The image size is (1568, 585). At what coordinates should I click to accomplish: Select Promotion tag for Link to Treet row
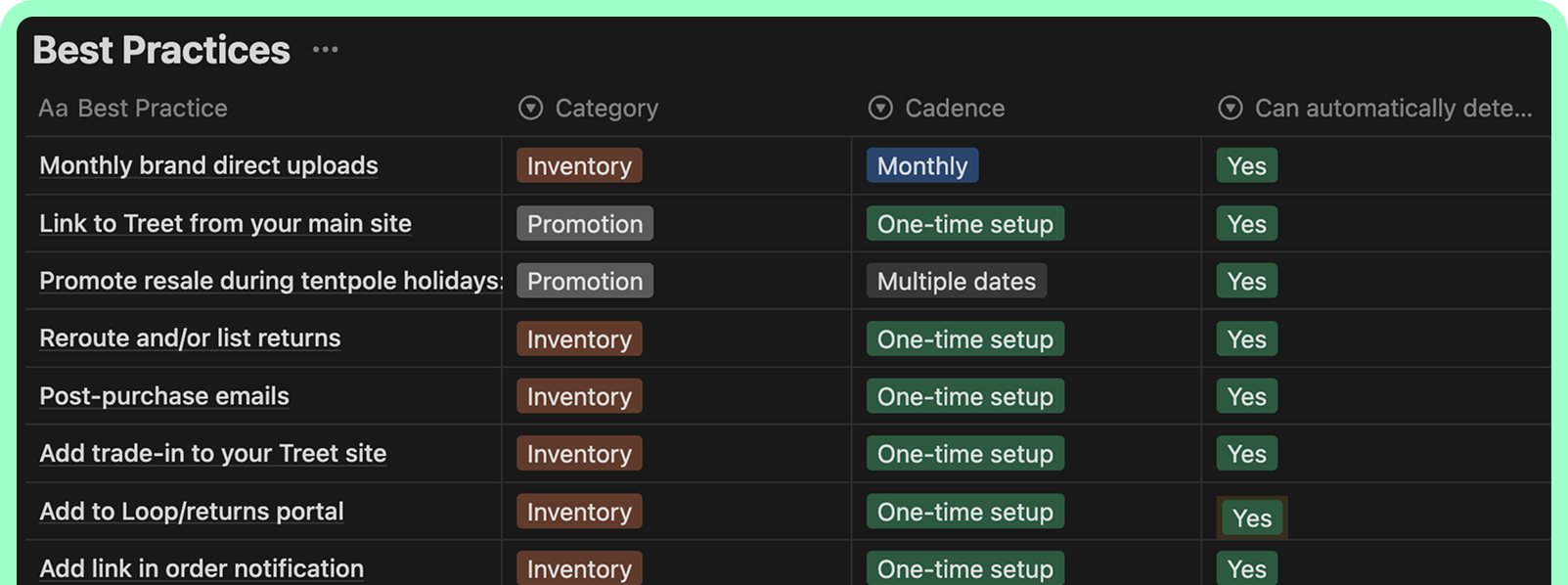(585, 223)
